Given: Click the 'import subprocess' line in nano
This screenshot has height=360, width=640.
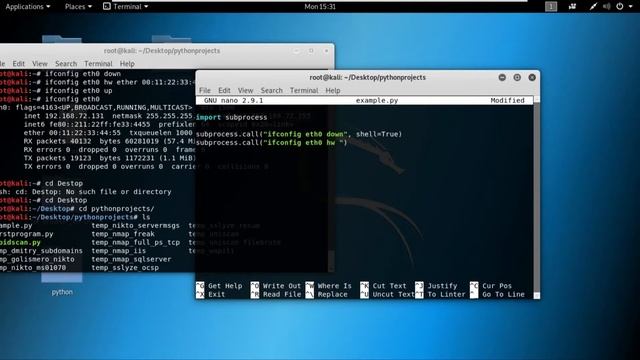Looking at the screenshot, I should pyautogui.click(x=231, y=117).
